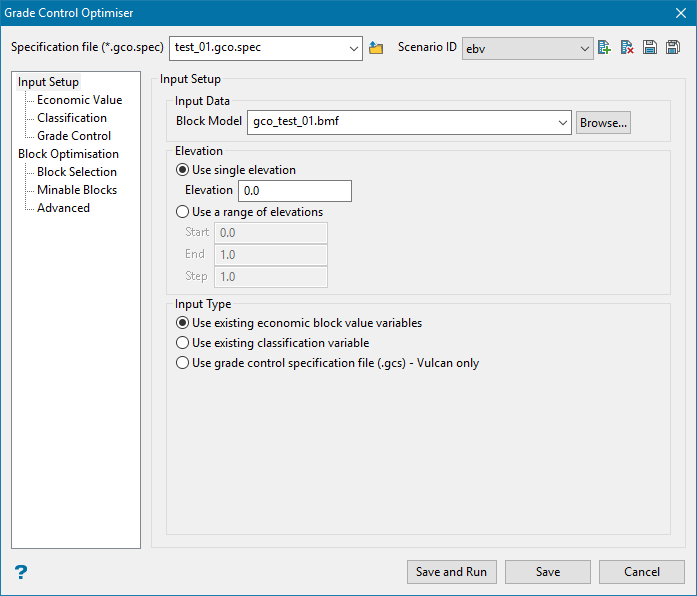Choose Use existing classification variable
This screenshot has height=596, width=697.
click(182, 343)
